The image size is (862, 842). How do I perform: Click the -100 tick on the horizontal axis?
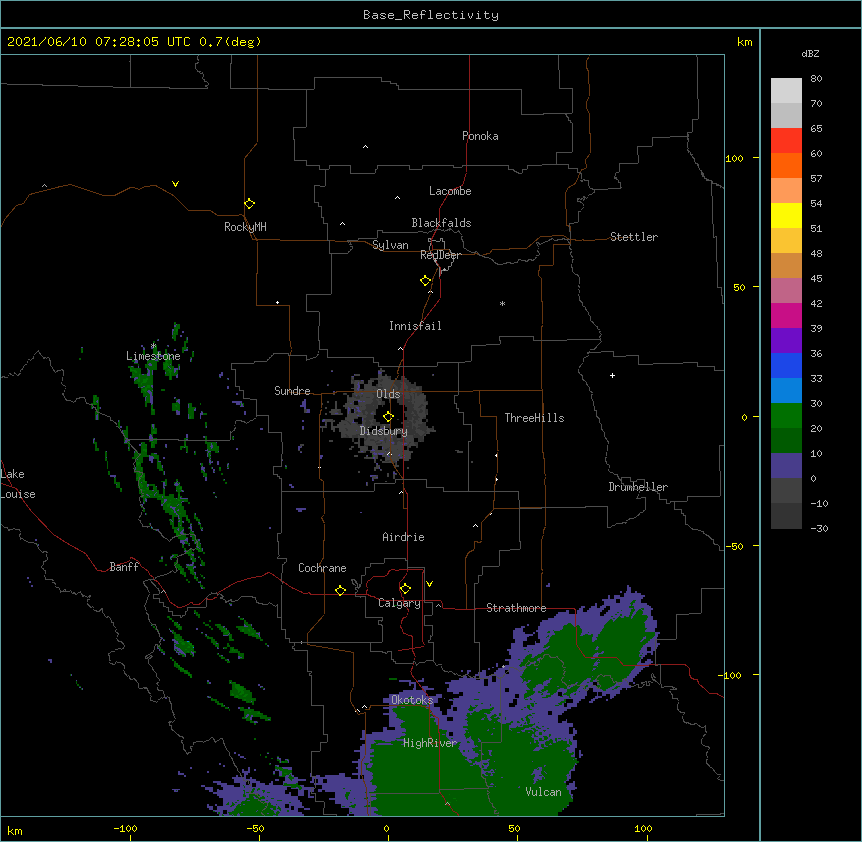(125, 828)
